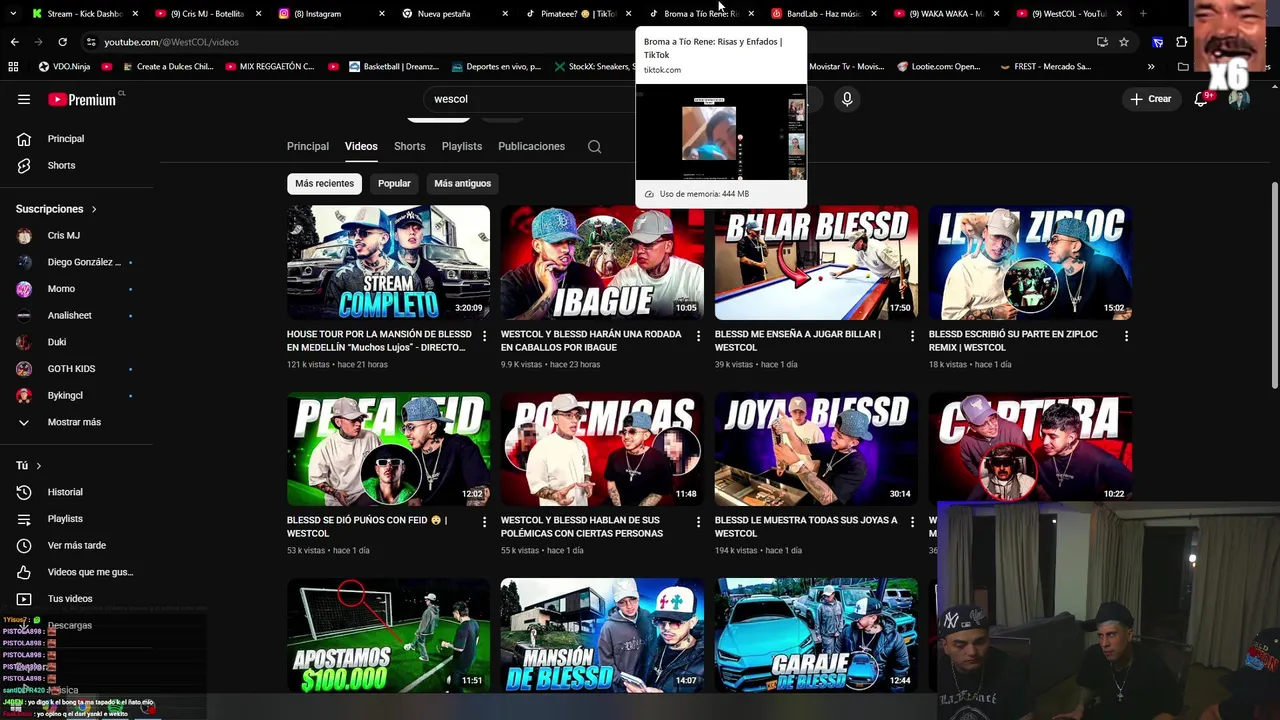Screen dimensions: 1280x720
Task: Open the Cris MJ subscription channel
Action: coord(64,236)
